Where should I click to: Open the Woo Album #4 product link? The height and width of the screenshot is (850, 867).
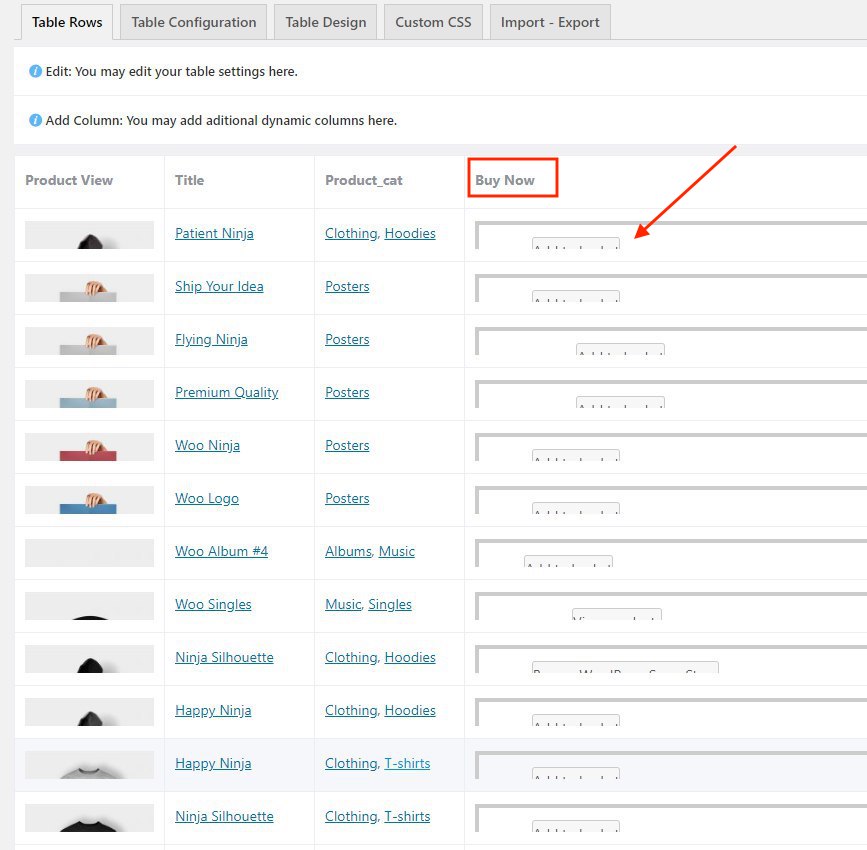coord(221,551)
